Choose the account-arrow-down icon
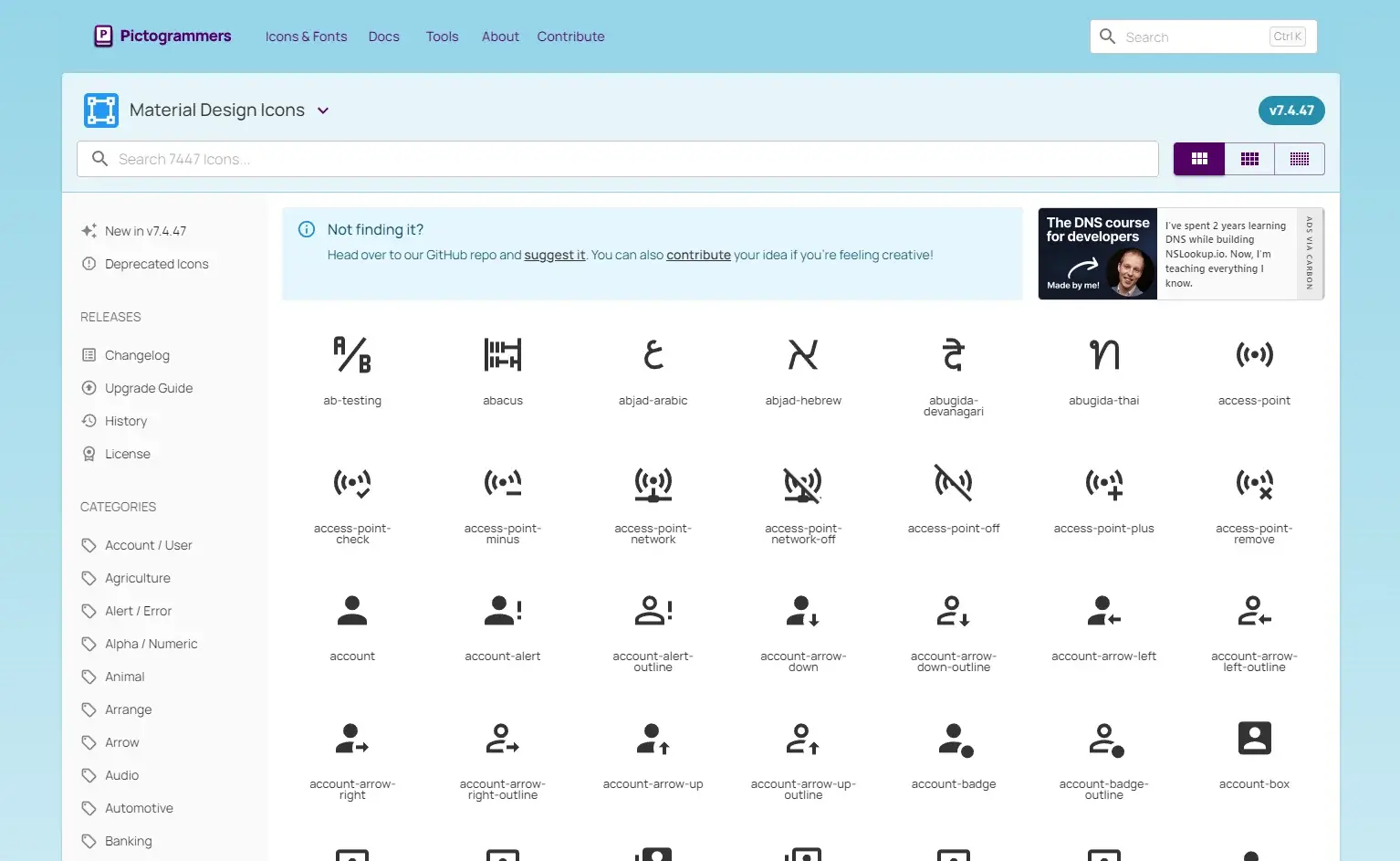1400x861 pixels. [x=803, y=610]
